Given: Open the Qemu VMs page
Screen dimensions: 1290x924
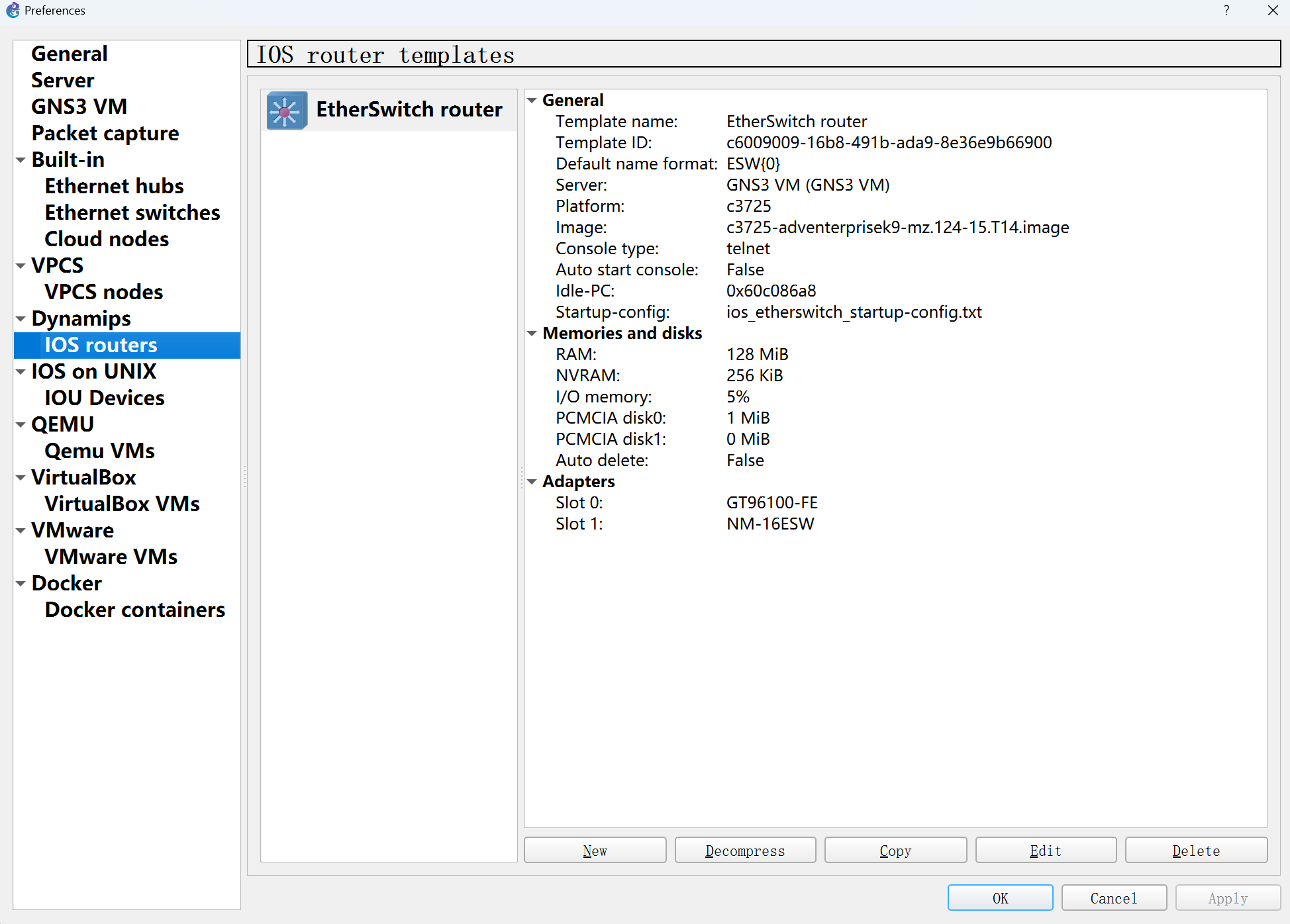Looking at the screenshot, I should tap(99, 451).
